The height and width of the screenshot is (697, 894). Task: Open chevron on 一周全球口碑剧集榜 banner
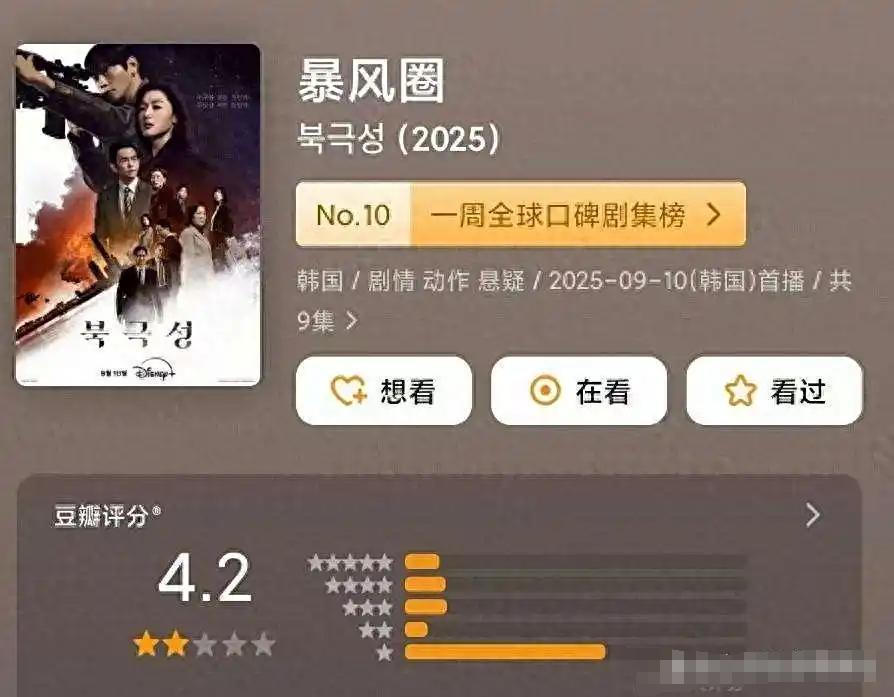[x=714, y=214]
